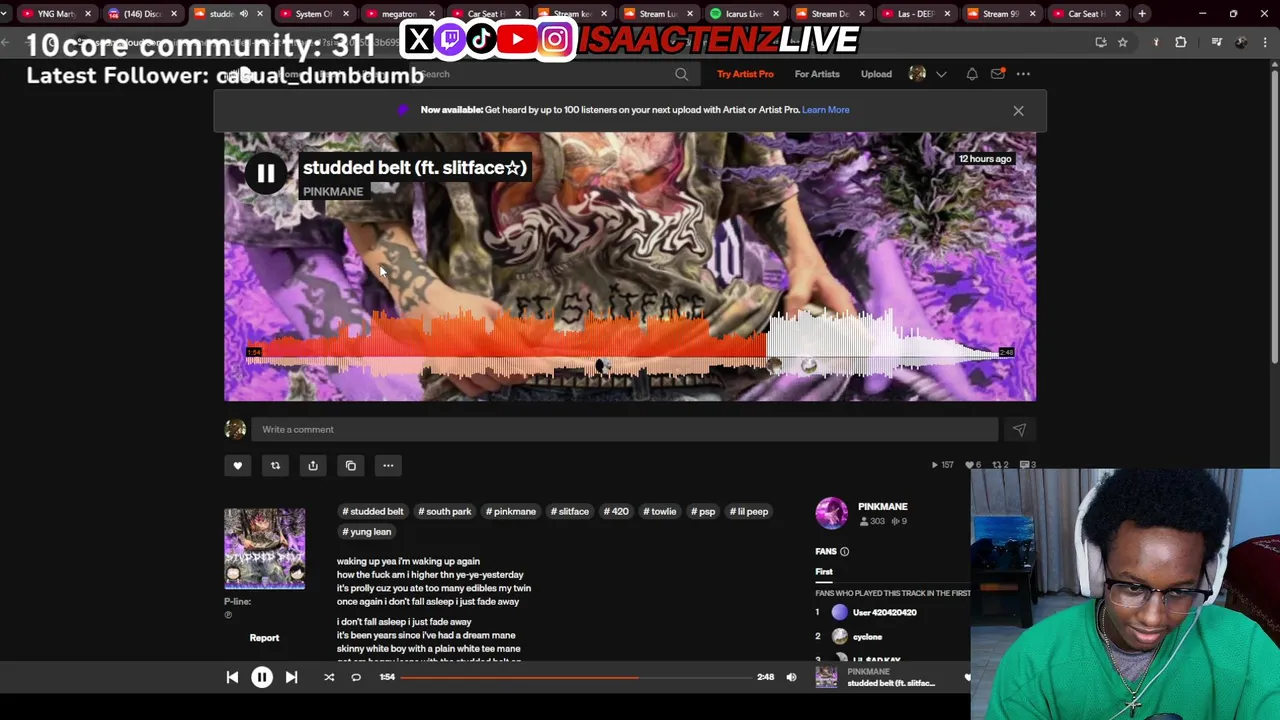Open the messages envelope icon

[x=998, y=74]
